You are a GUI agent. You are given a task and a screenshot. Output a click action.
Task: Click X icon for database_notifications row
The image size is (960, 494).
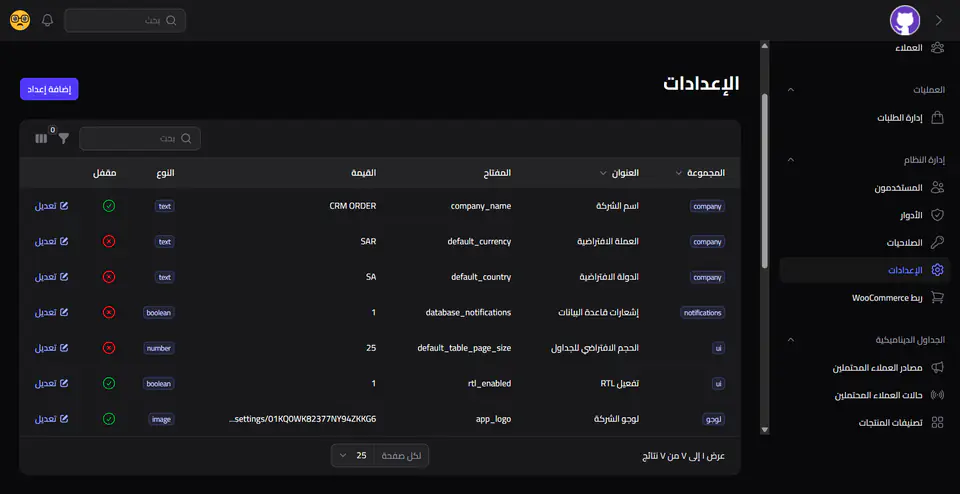click(x=108, y=313)
